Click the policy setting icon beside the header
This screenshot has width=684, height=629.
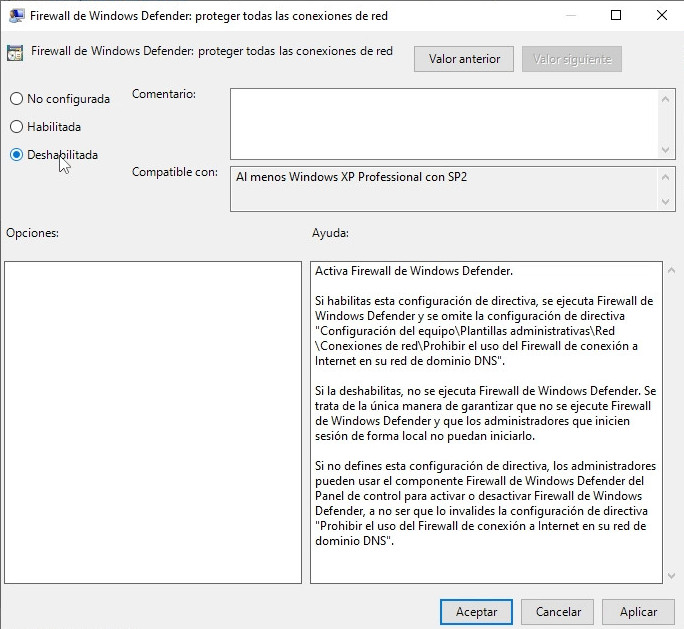(x=15, y=53)
